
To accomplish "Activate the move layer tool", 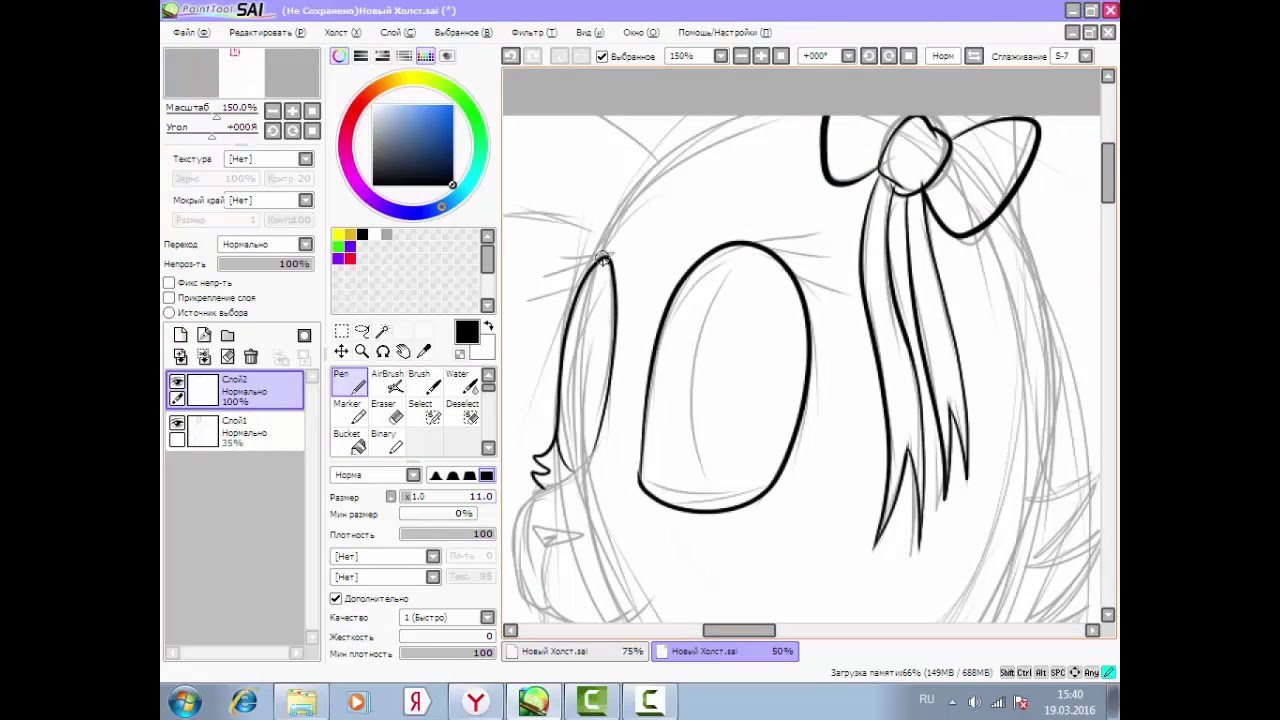I will point(342,351).
